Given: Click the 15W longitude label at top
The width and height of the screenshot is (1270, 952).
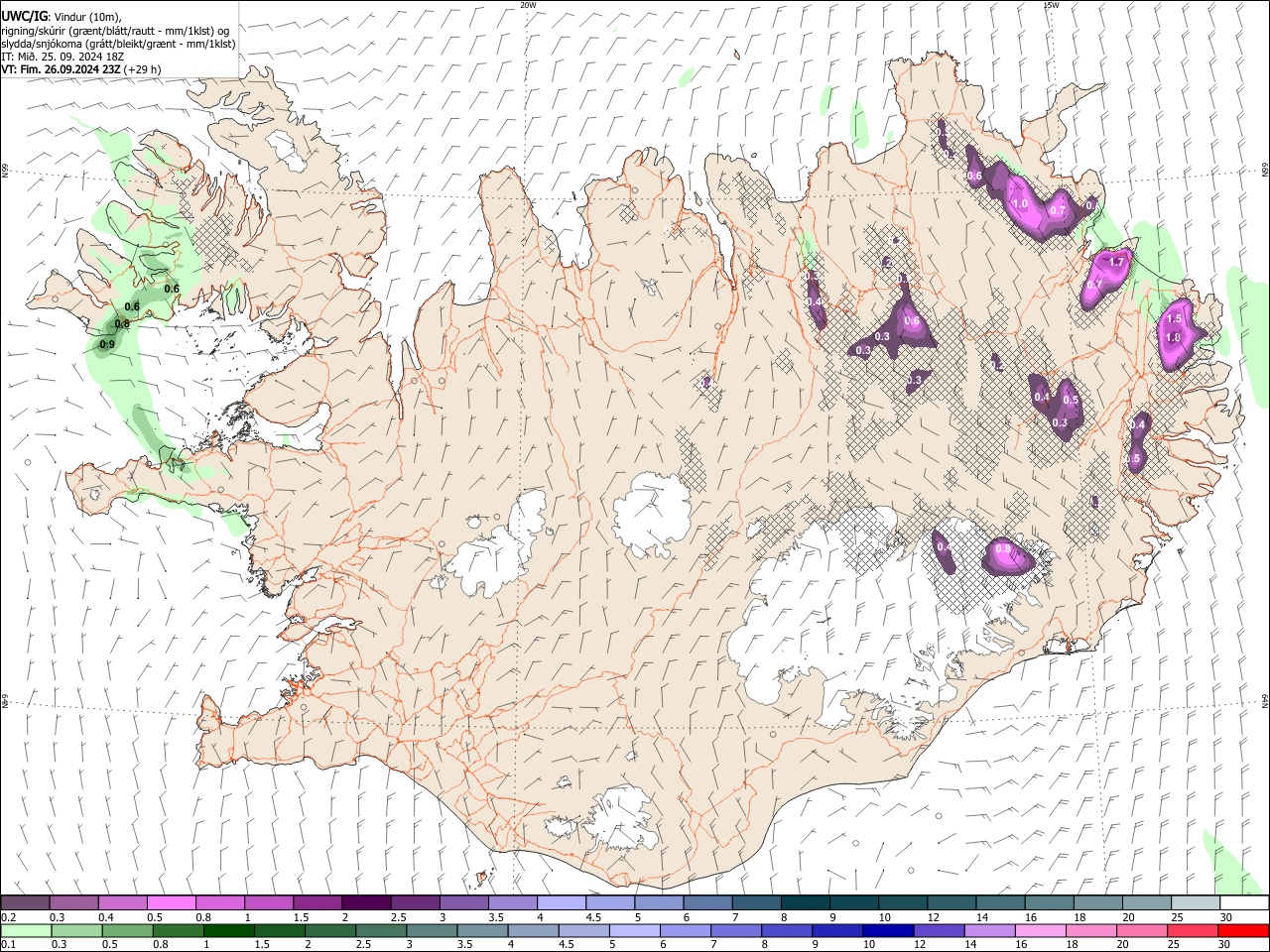Looking at the screenshot, I should 1051,5.
